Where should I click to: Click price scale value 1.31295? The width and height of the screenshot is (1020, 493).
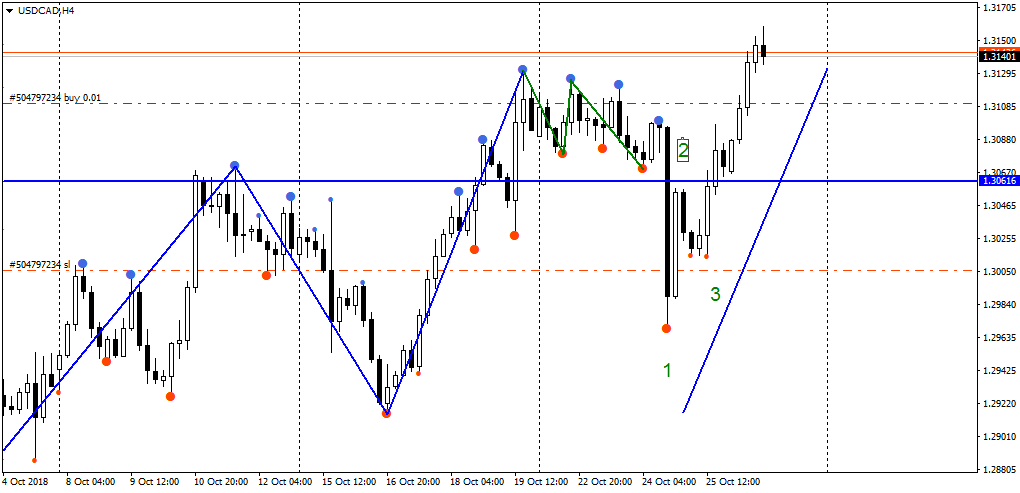[1000, 73]
